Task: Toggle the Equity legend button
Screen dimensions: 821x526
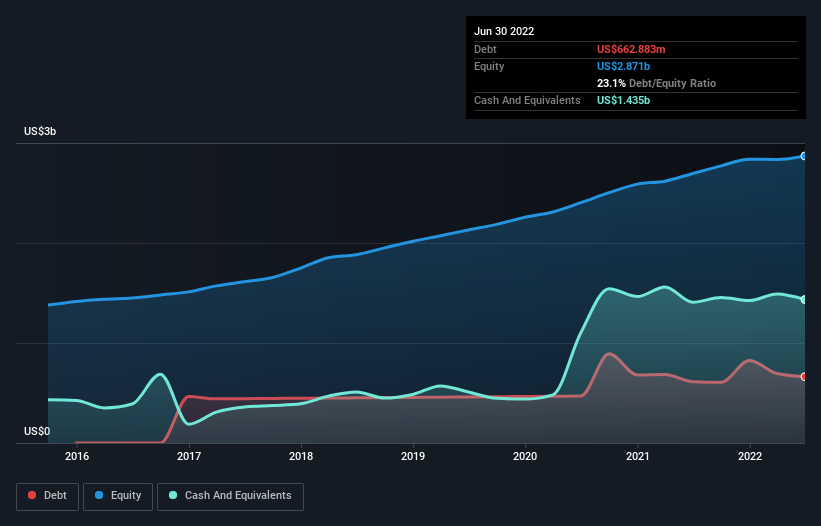Action: tap(118, 496)
